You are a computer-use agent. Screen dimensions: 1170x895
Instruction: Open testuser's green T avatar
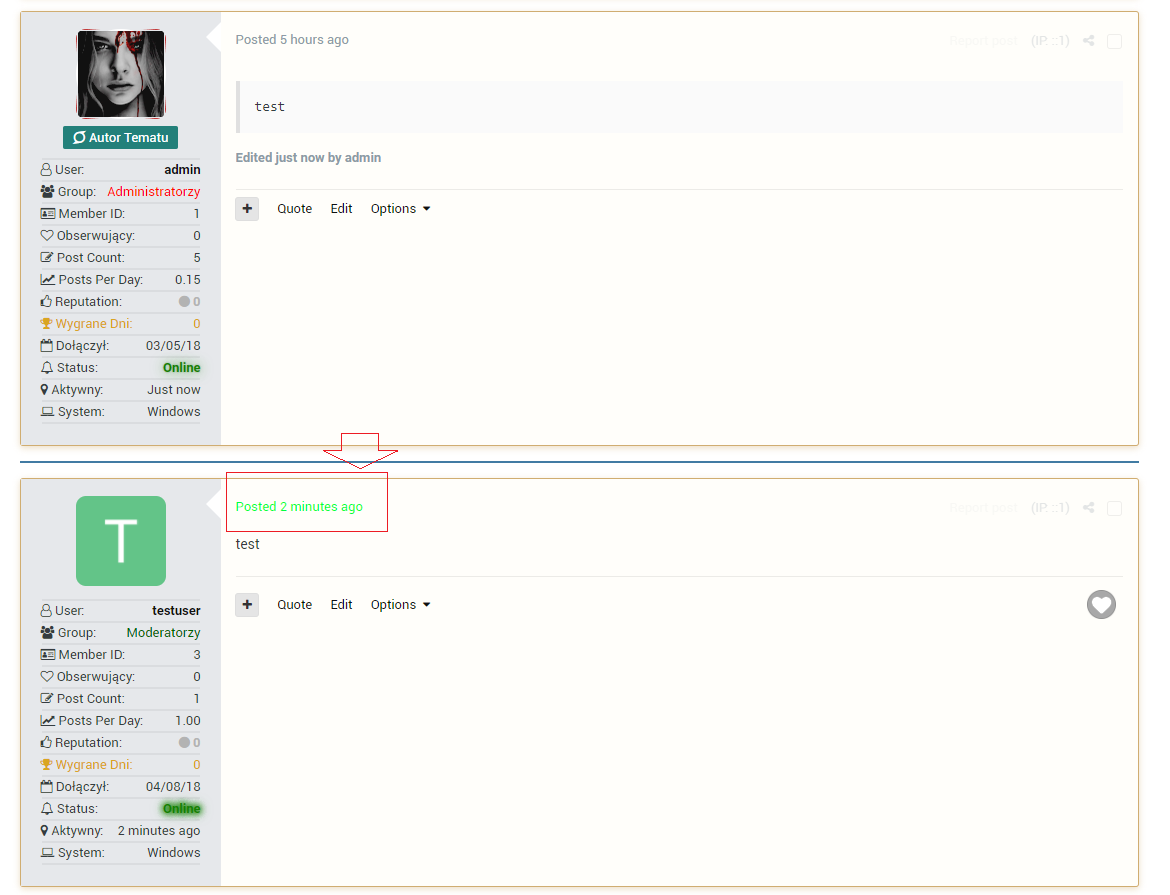(121, 540)
